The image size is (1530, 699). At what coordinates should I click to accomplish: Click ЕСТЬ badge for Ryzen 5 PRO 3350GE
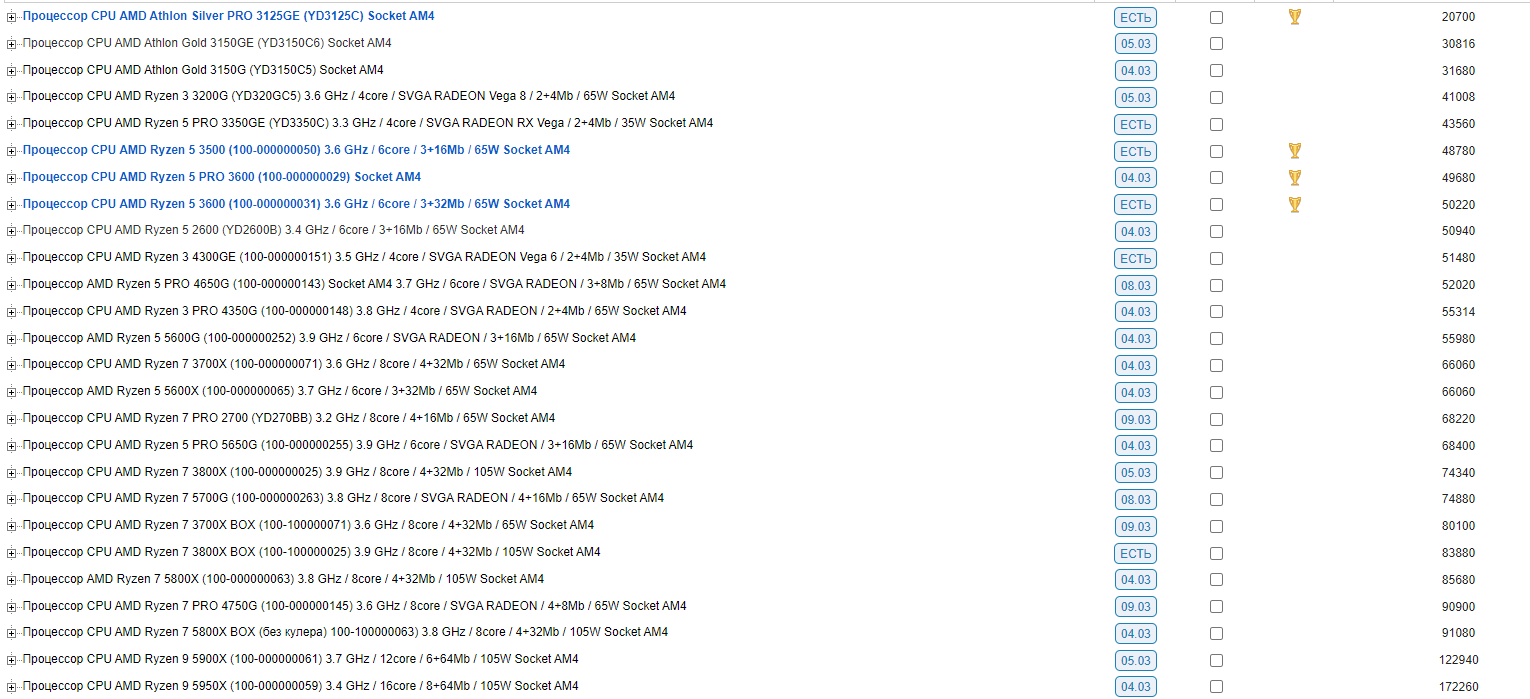tap(1135, 124)
